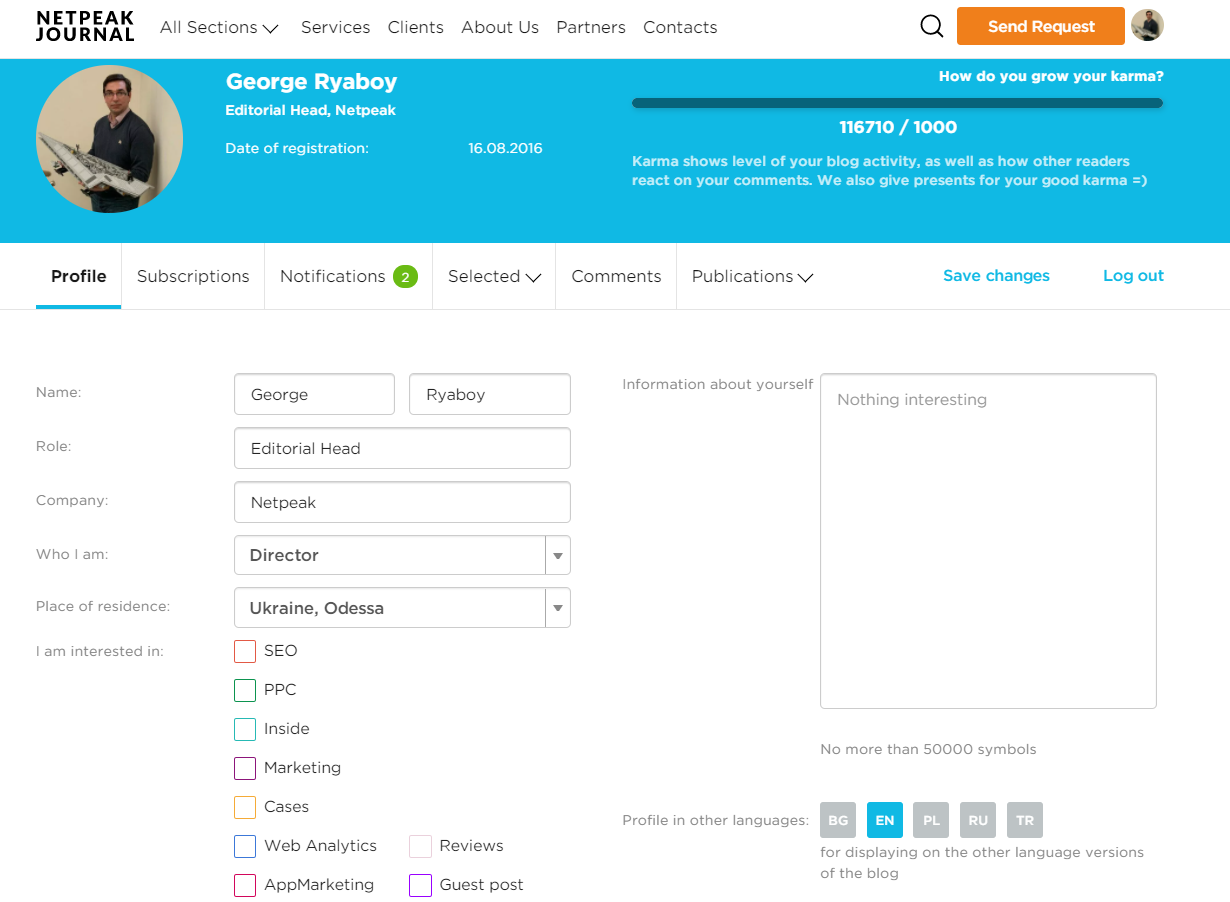Viewport: 1230px width, 902px height.
Task: Click the Log out link
Action: pyautogui.click(x=1133, y=276)
